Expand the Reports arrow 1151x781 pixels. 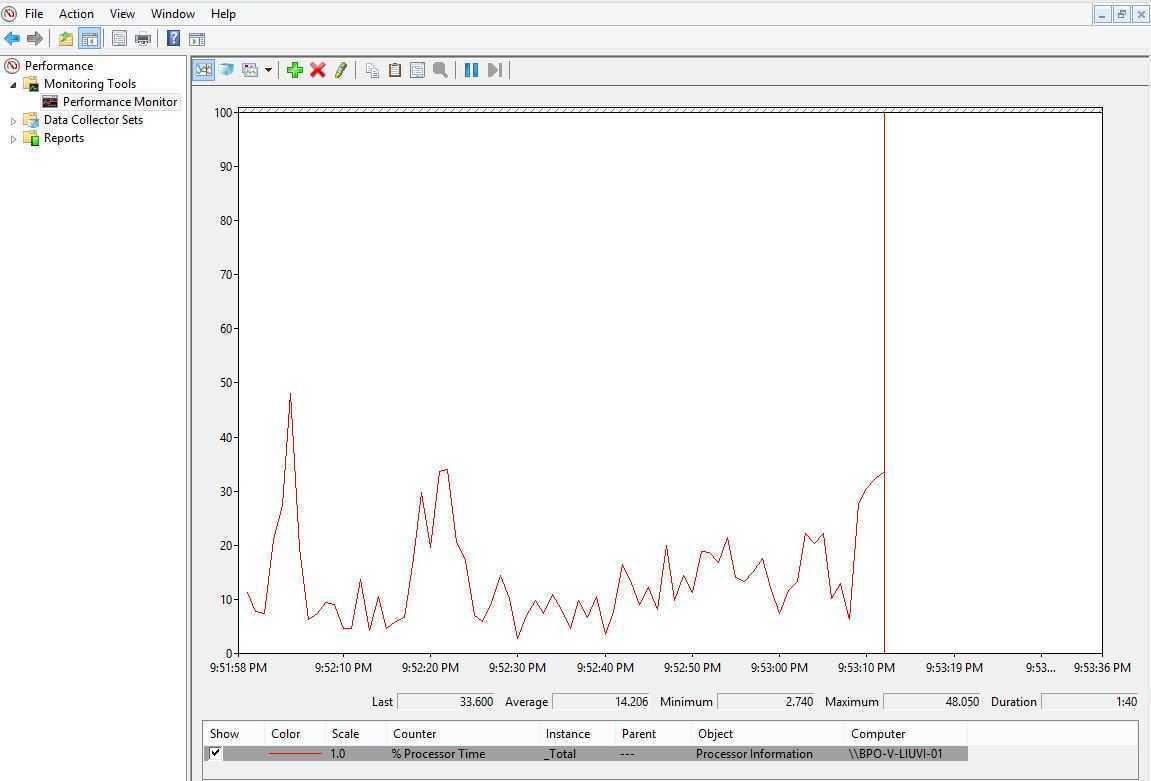(13, 139)
